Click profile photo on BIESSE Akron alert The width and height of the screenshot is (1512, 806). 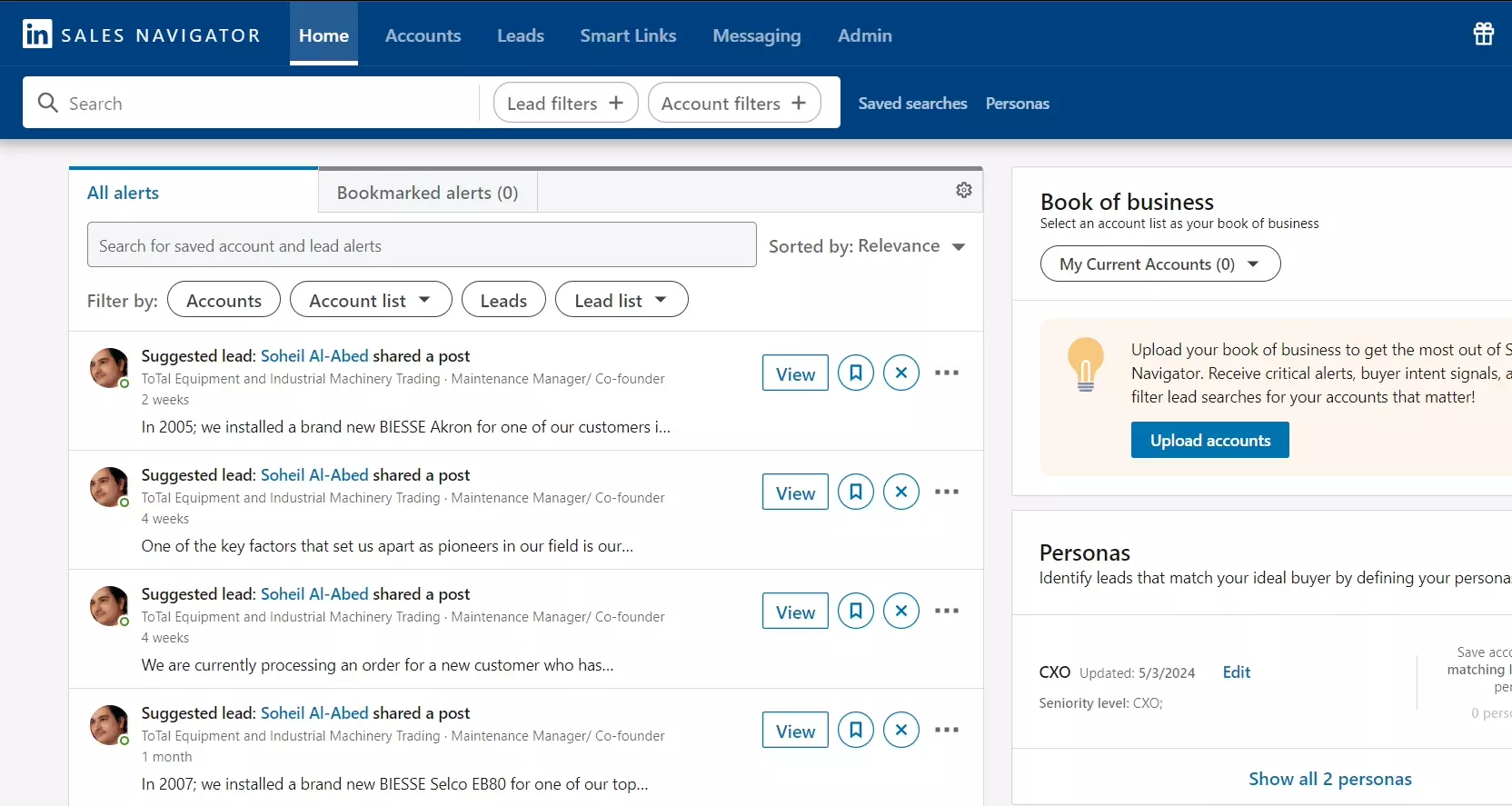(109, 368)
